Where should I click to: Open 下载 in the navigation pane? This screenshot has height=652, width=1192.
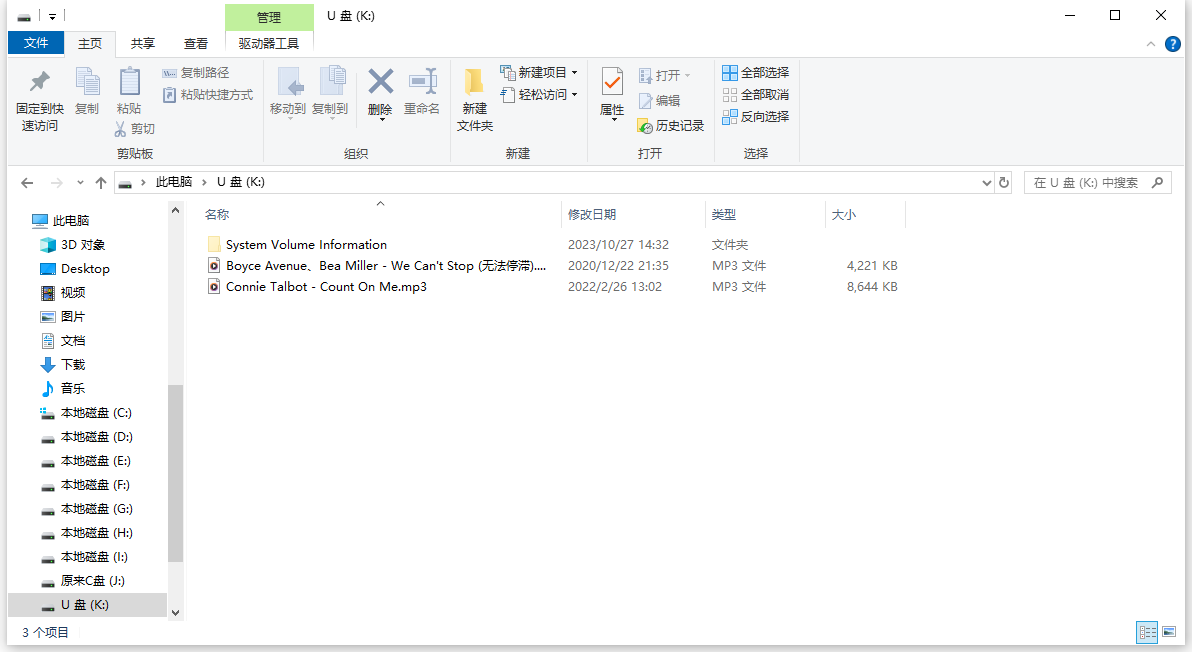73,365
